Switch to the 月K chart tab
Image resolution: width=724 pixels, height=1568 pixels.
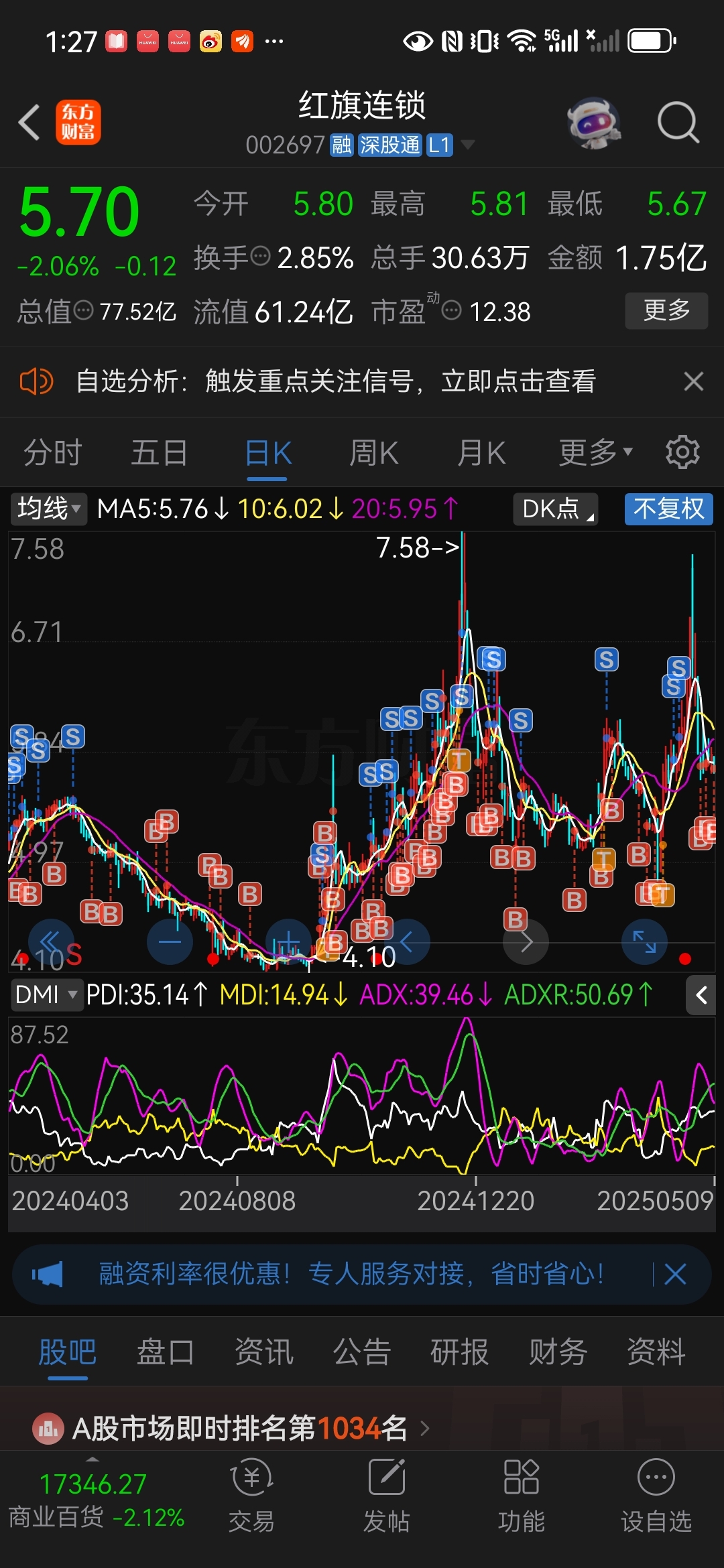(x=481, y=453)
